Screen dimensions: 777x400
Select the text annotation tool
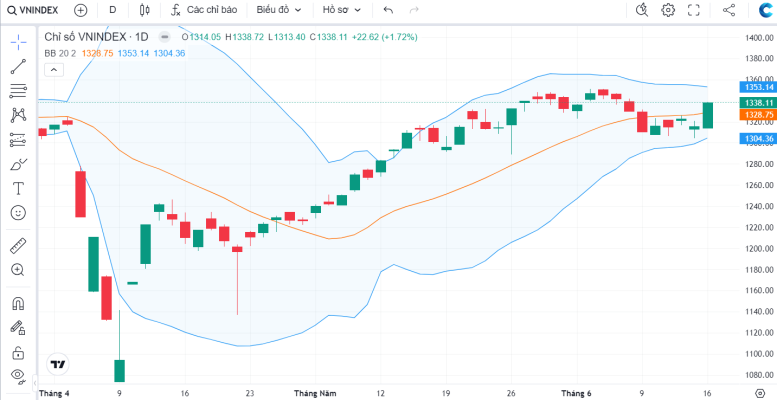(18, 188)
